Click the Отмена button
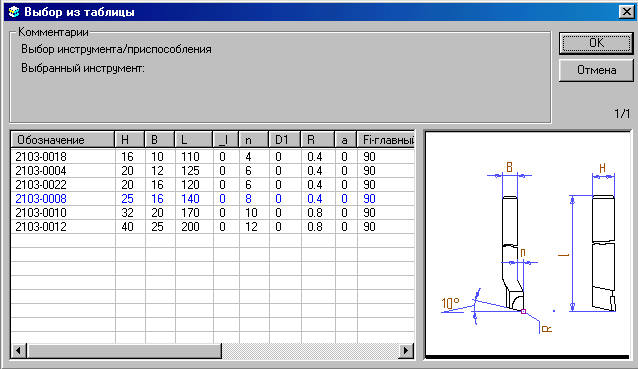This screenshot has width=638, height=369. click(x=596, y=70)
